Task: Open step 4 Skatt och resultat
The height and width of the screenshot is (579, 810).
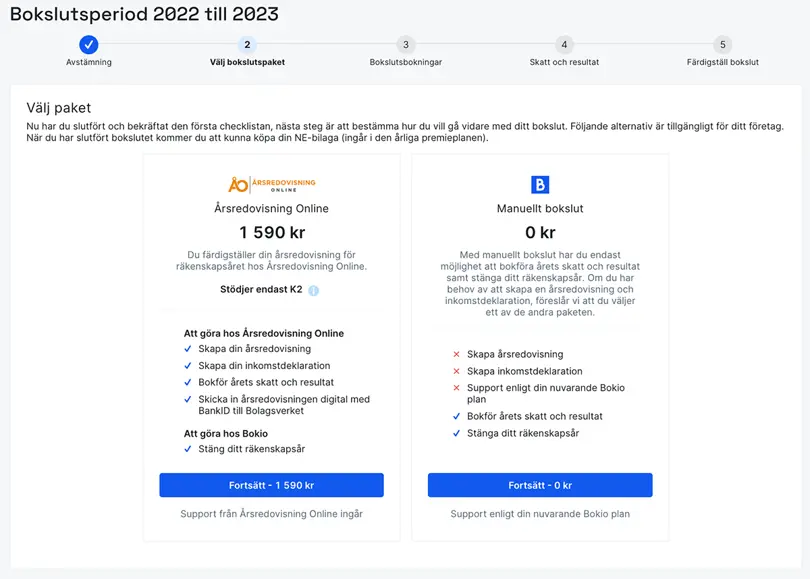Action: [x=564, y=45]
